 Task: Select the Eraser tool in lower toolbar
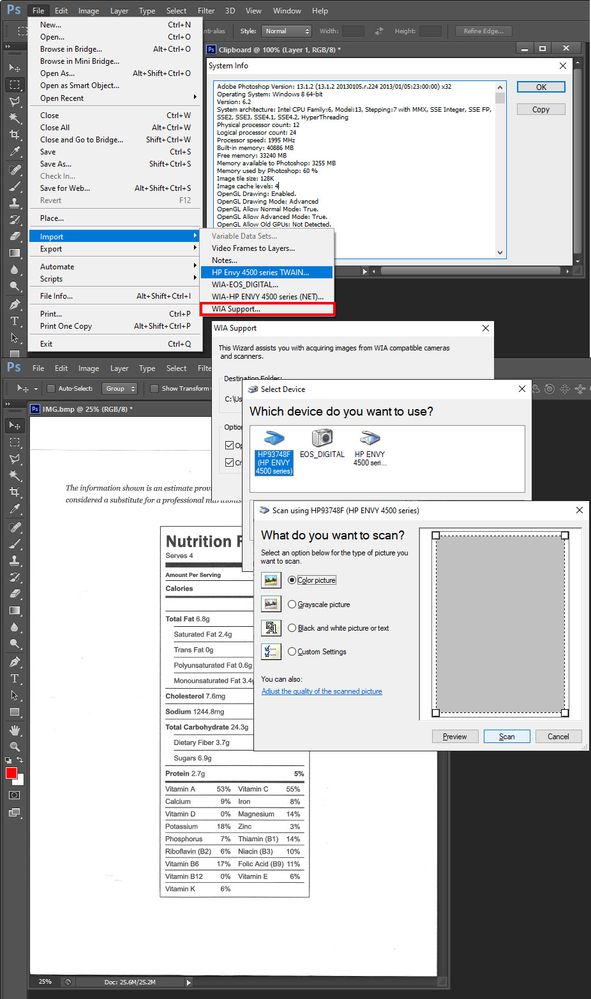(14, 593)
